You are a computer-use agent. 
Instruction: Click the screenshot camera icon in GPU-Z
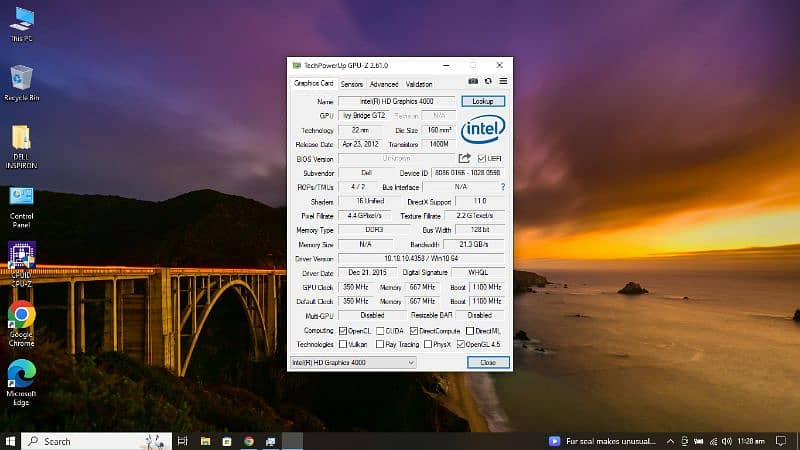[473, 82]
